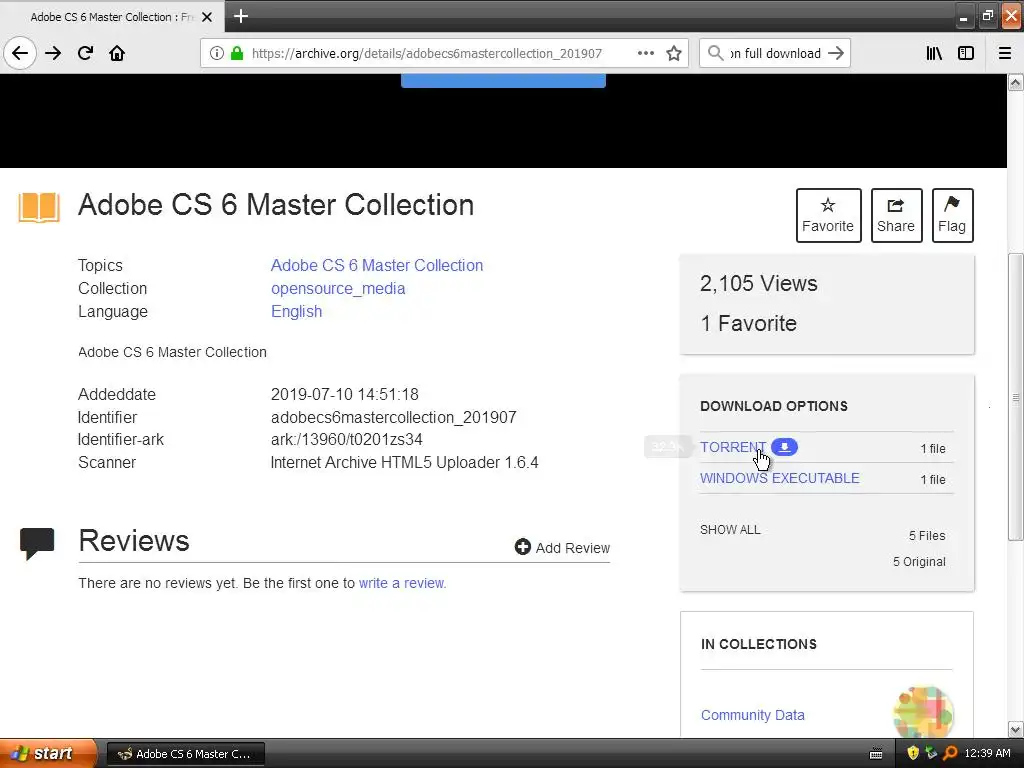1024x768 pixels.
Task: Click the Internet Archive HTML5 Uploader 1.6.4 text
Action: click(404, 462)
